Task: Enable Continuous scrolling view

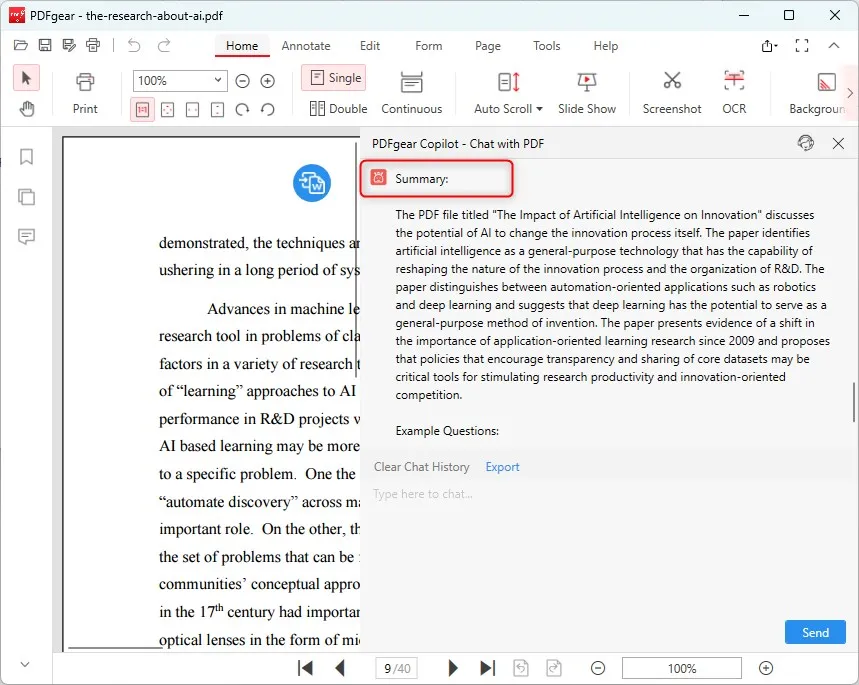Action: (411, 93)
